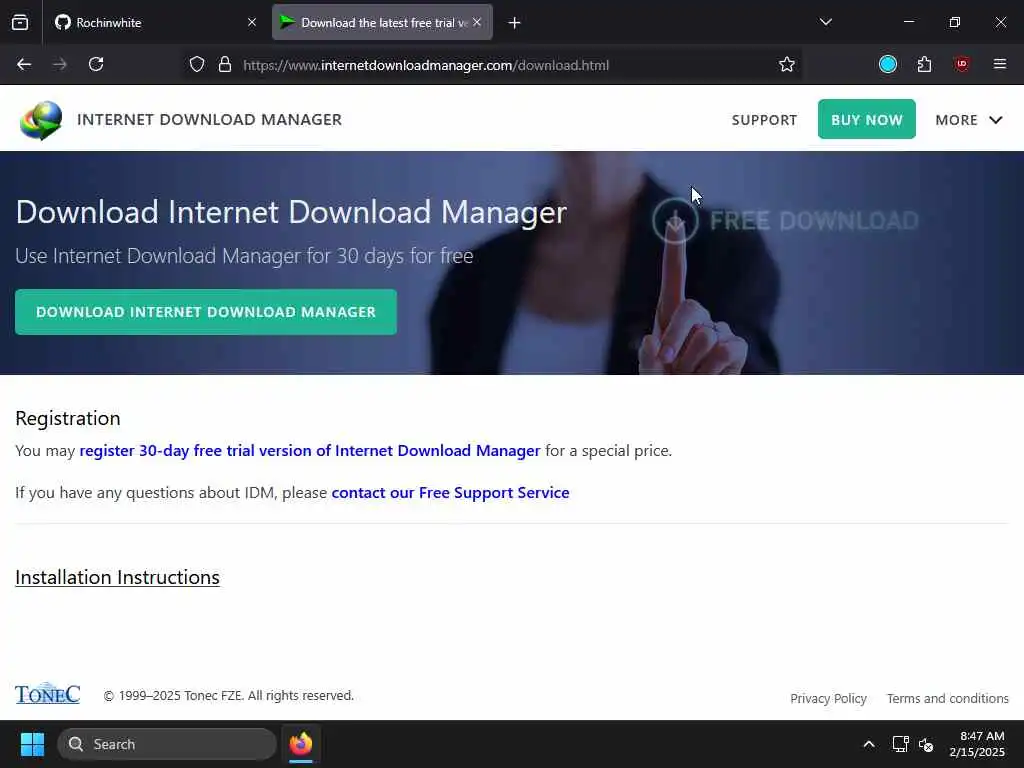1024x768 pixels.
Task: Expand the MORE dropdown menu
Action: click(968, 120)
